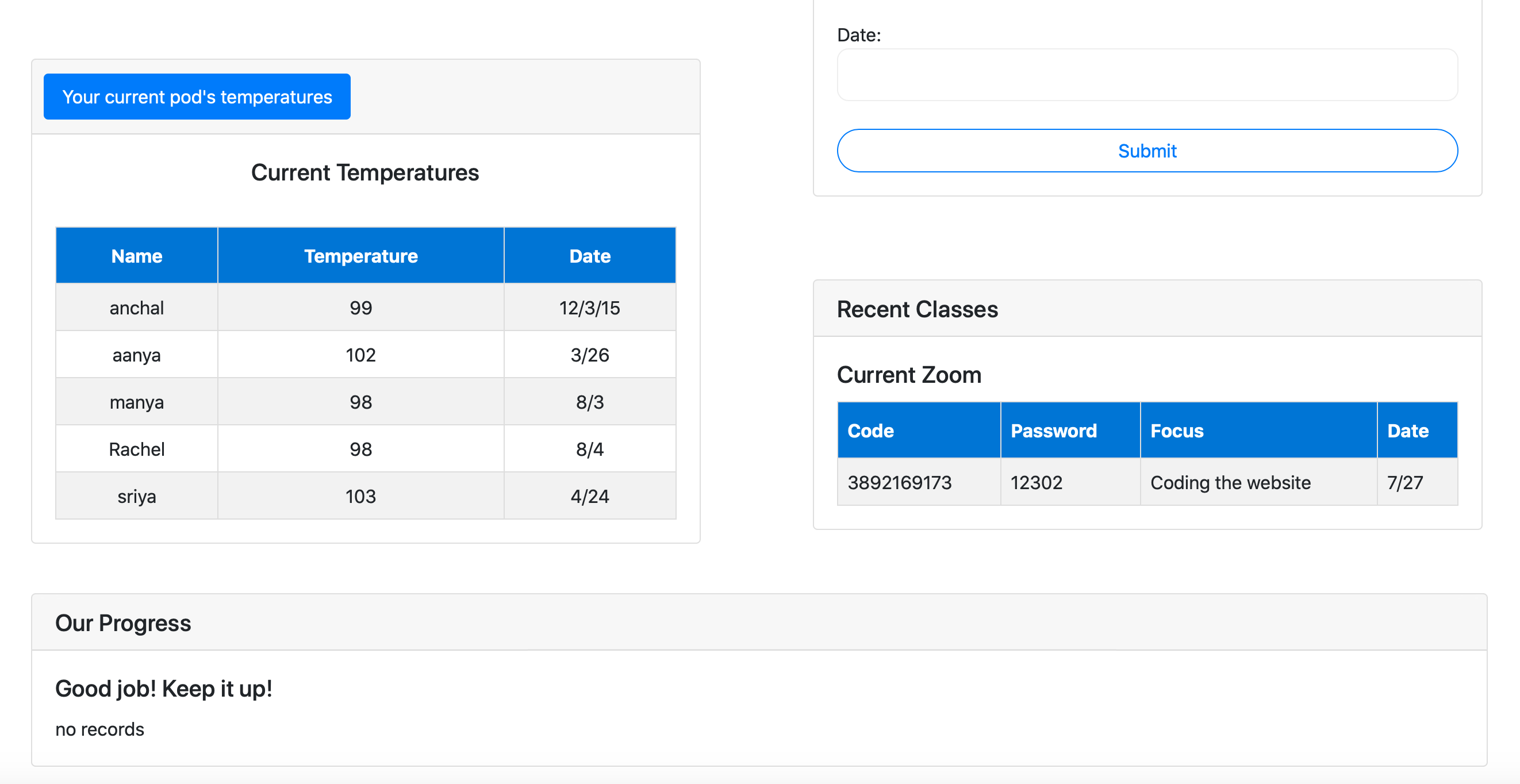Select the anchal row name cell
Screen dimensions: 1520x784
point(136,308)
